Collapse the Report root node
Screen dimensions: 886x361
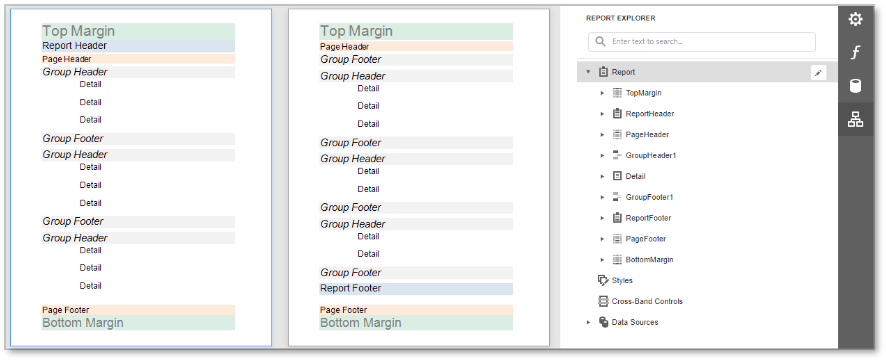[x=588, y=72]
